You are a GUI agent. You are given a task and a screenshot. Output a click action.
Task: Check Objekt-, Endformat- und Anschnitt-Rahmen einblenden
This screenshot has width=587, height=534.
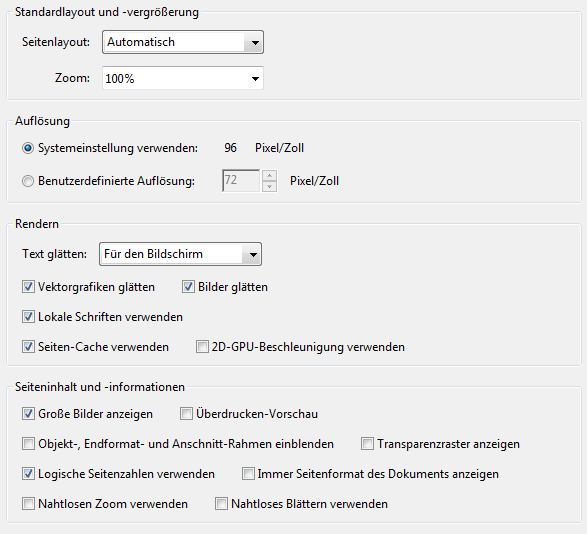tap(28, 444)
